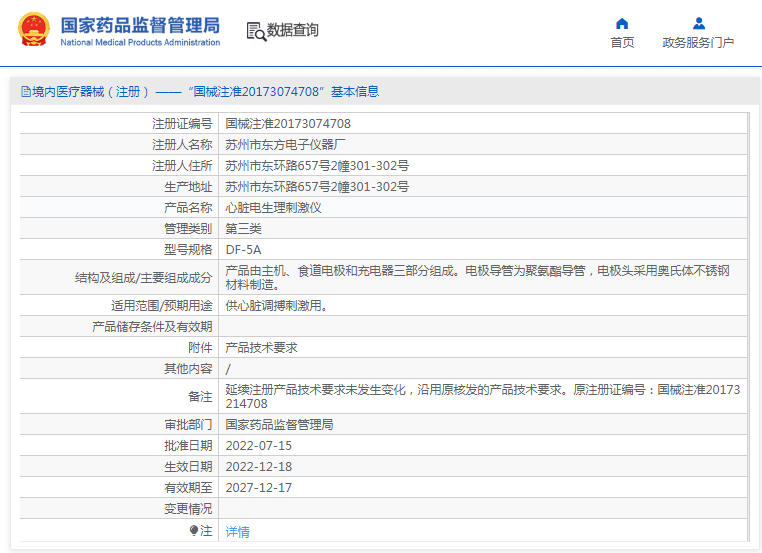
Task: Click the approval date 2022-07-15
Action: 258,446
